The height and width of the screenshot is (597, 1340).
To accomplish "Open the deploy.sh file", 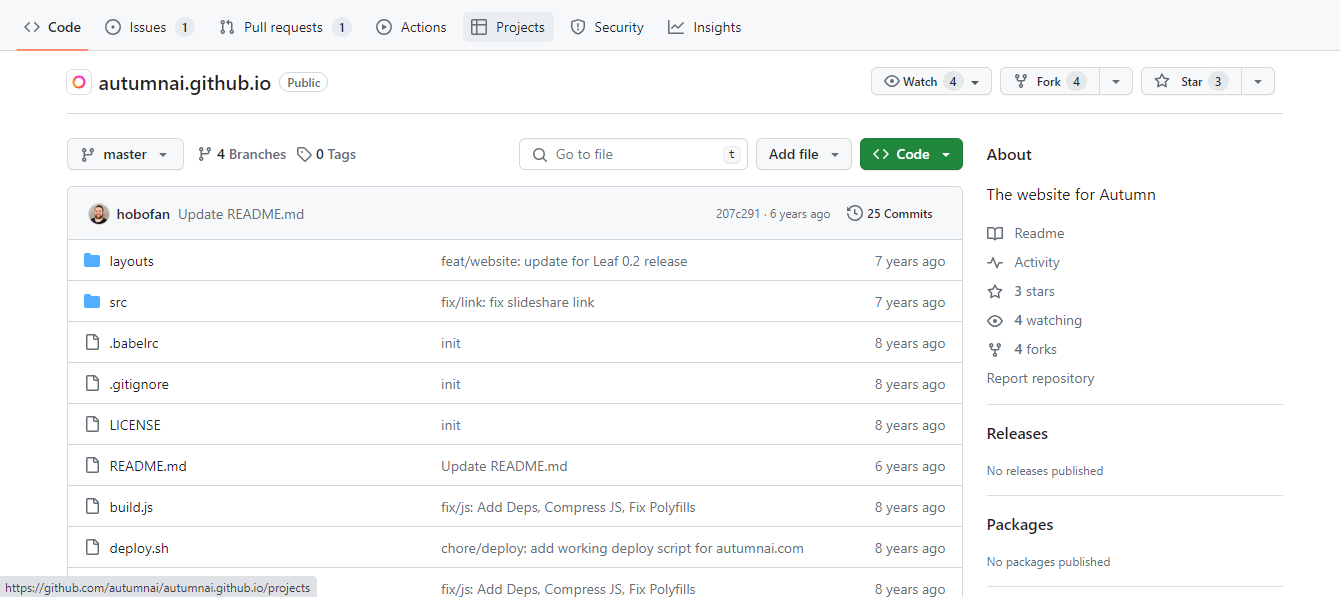I will pos(139,548).
